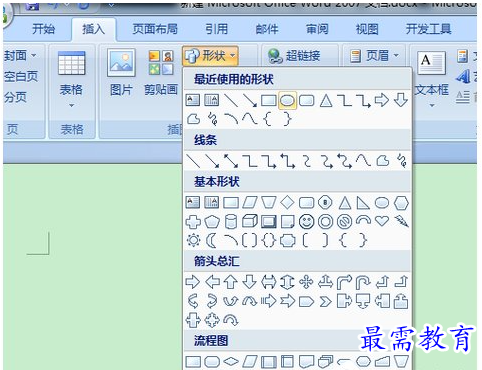Choose the four-way quad arrow in 箭头总汇

click(306, 282)
